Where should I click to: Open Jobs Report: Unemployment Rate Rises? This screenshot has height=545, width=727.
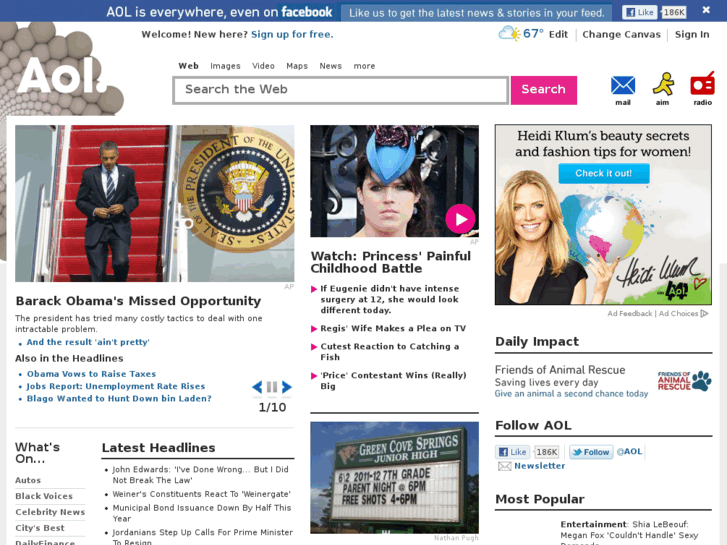tap(115, 386)
